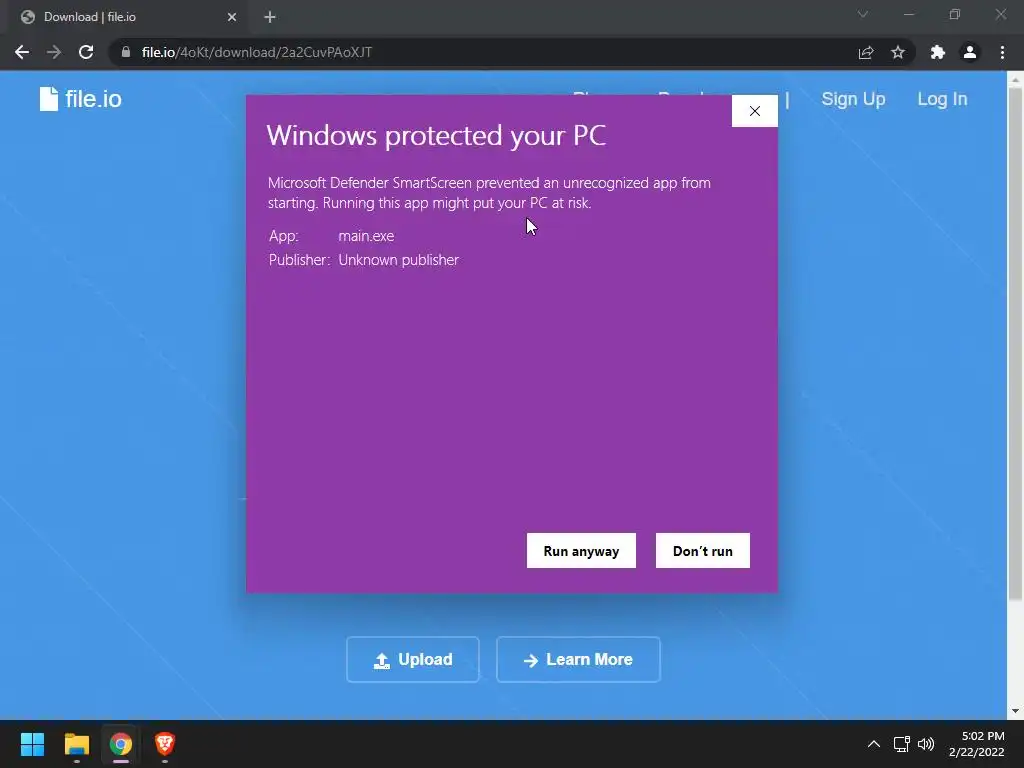Open the Extensions puzzle icon
This screenshot has height=768, width=1024.
[938, 52]
